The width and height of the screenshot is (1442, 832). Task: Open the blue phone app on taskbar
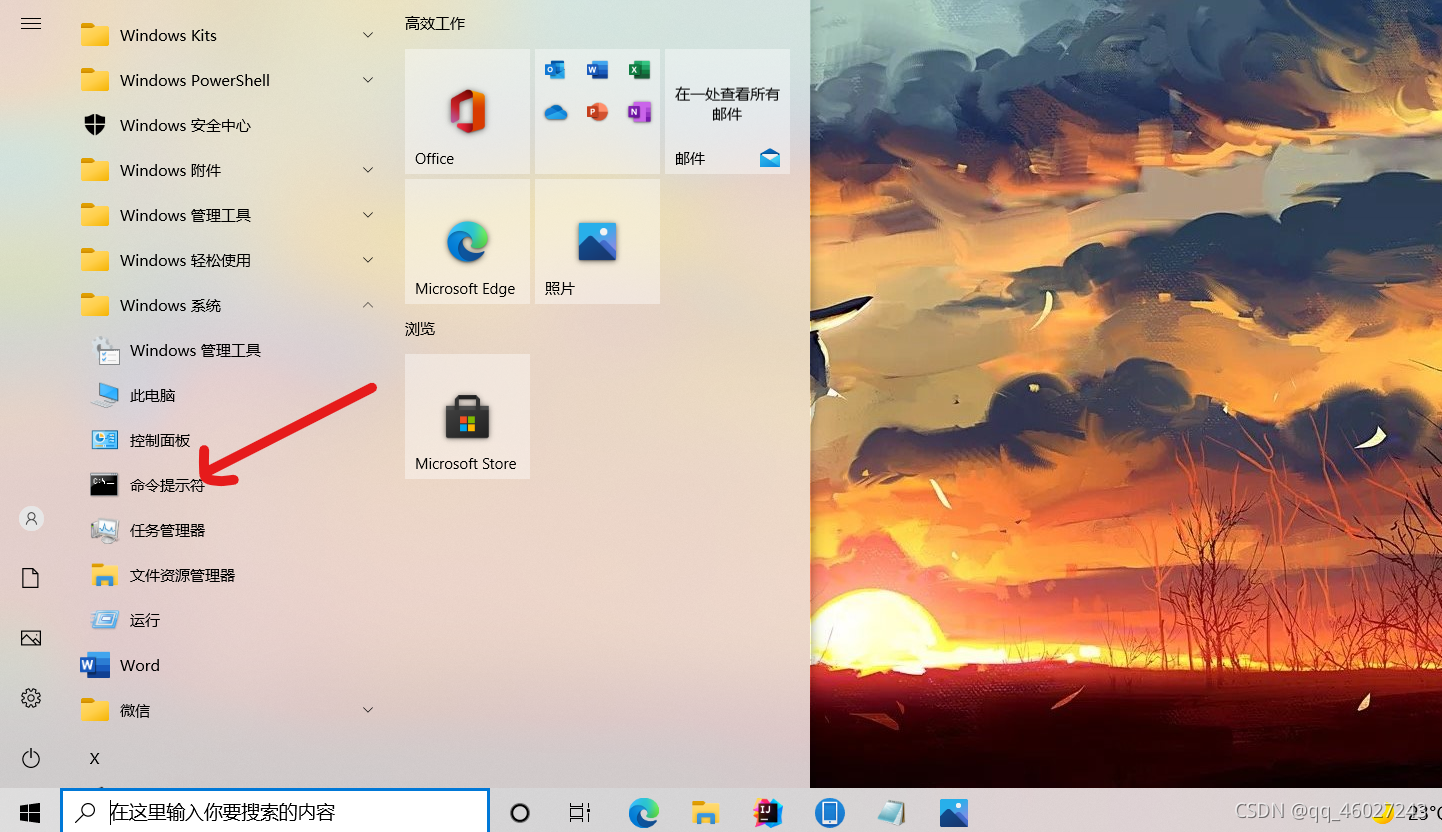[x=829, y=812]
